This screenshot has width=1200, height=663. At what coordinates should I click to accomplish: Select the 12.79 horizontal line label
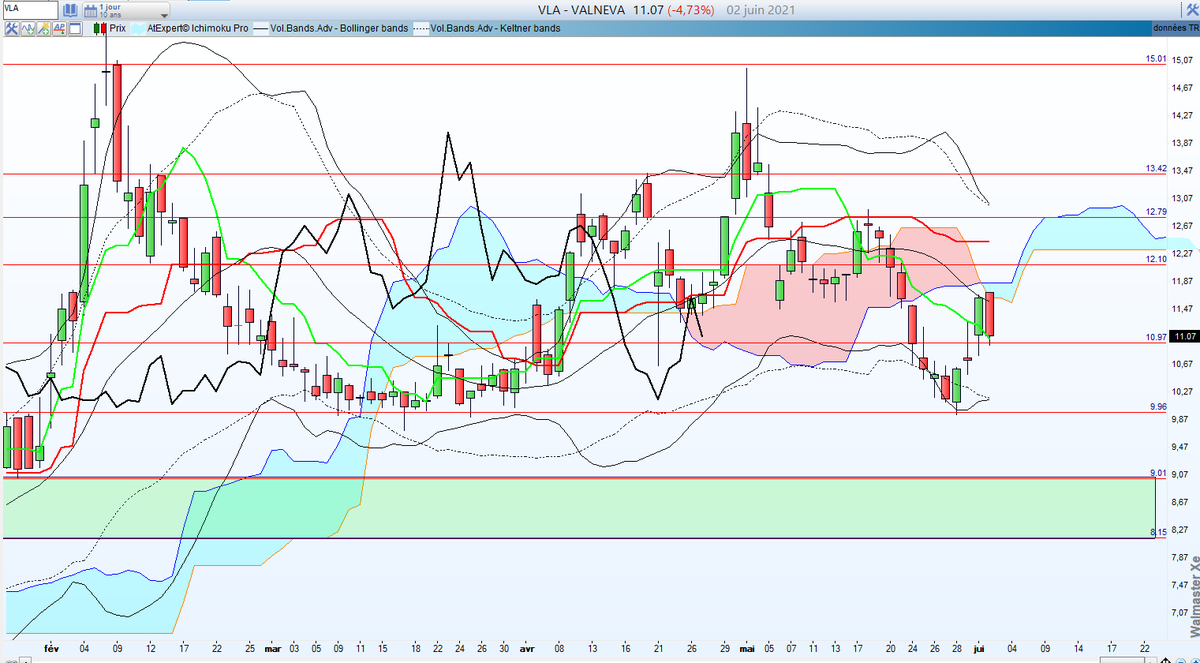1156,211
